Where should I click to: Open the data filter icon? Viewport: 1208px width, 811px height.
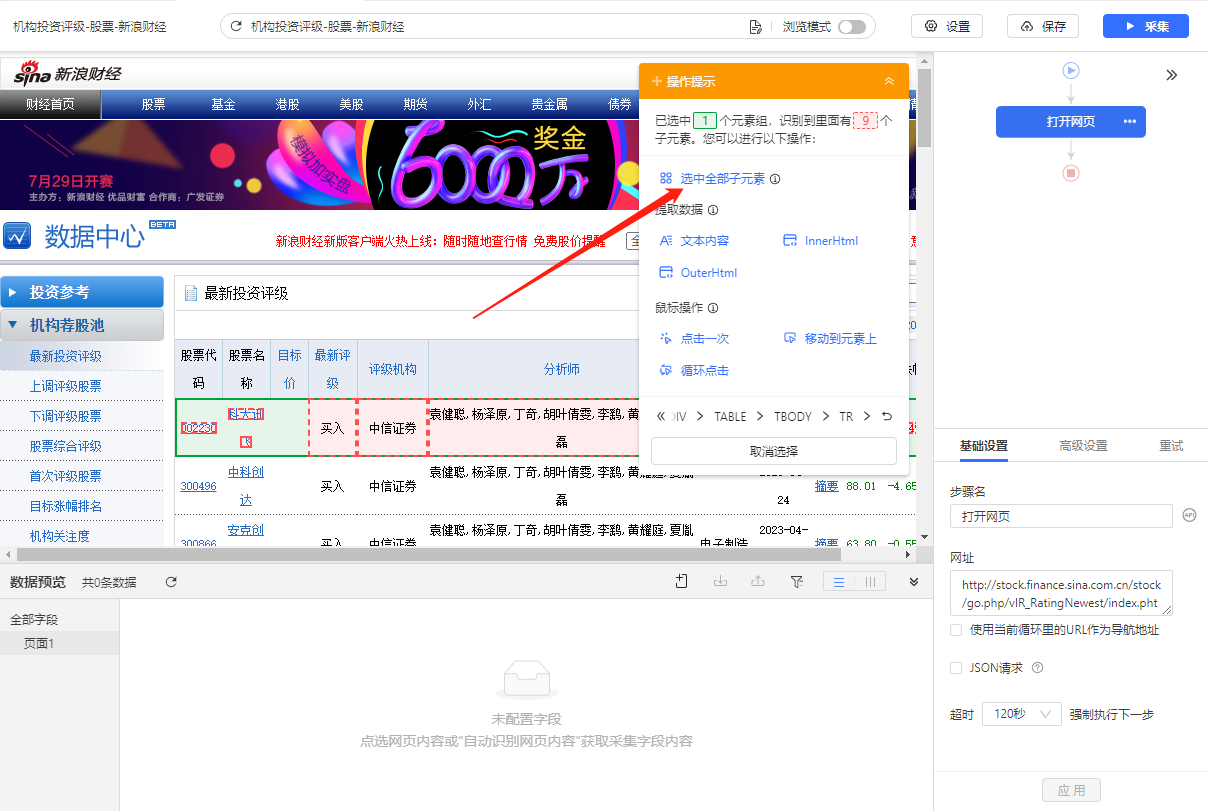(797, 582)
